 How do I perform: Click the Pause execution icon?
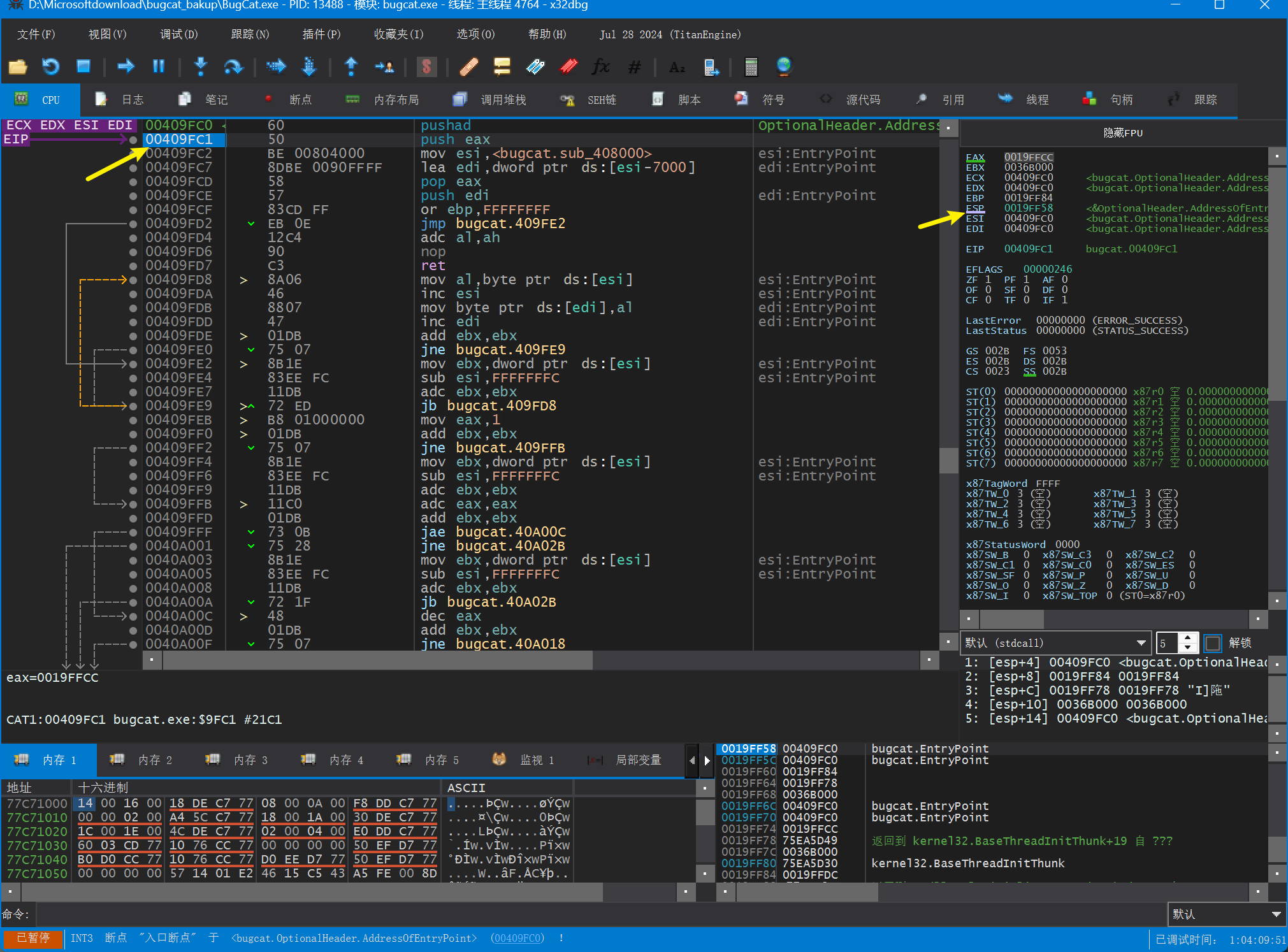(x=159, y=66)
